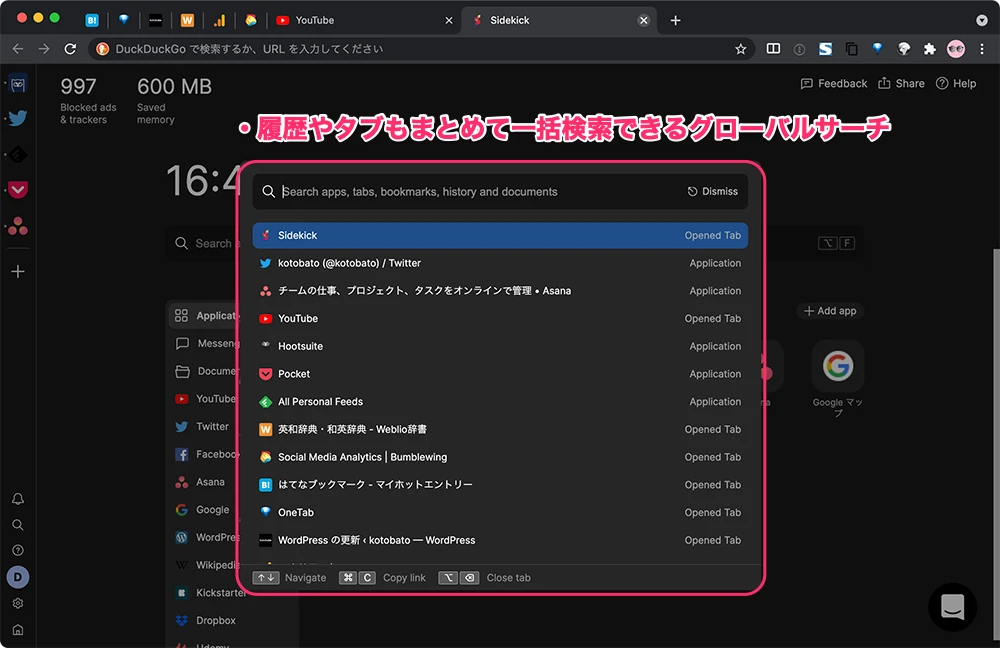Viewport: 1000px width, 648px height.
Task: Open the Pocket app in left sidebar
Action: click(x=18, y=189)
